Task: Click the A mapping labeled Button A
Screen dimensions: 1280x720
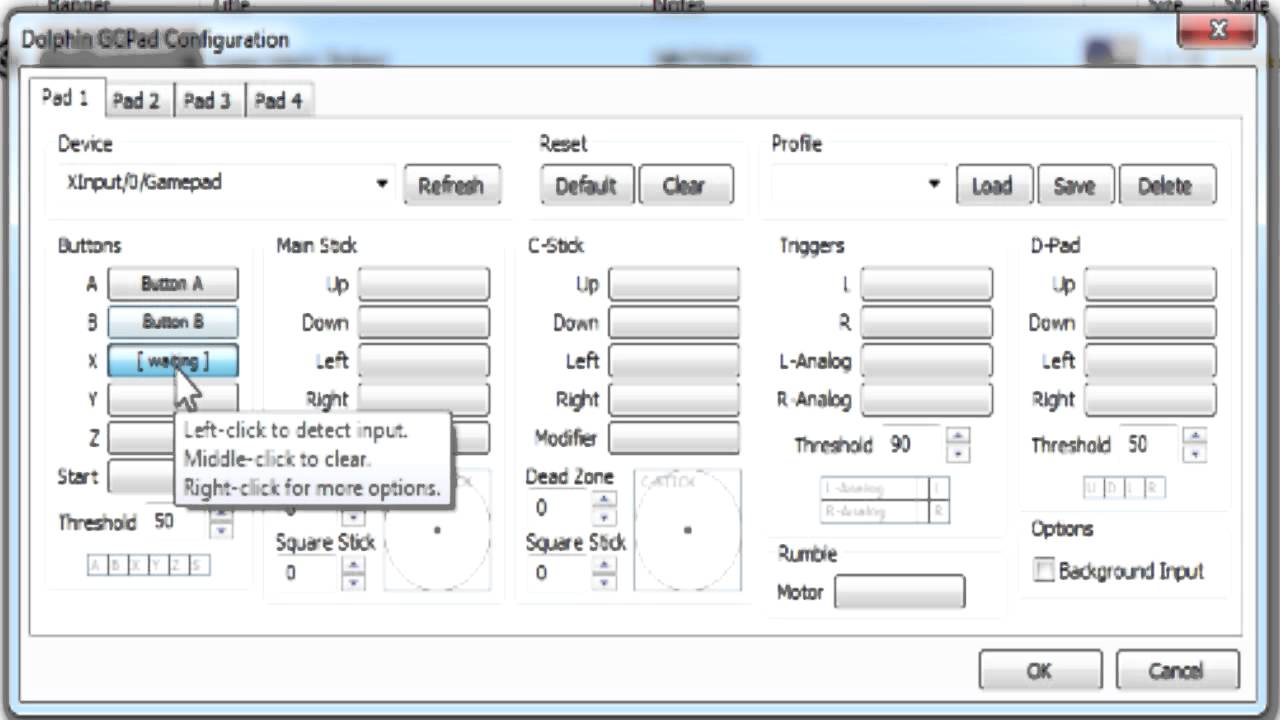Action: click(173, 284)
